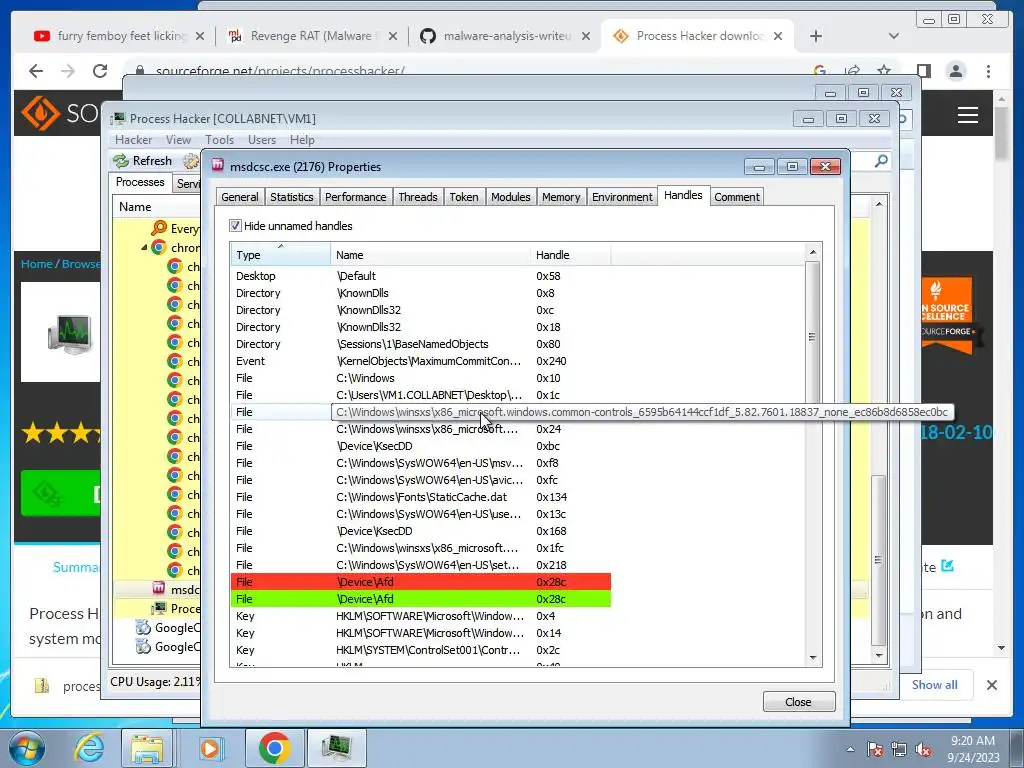Select the green \Device\Afd handle row

[x=421, y=599]
